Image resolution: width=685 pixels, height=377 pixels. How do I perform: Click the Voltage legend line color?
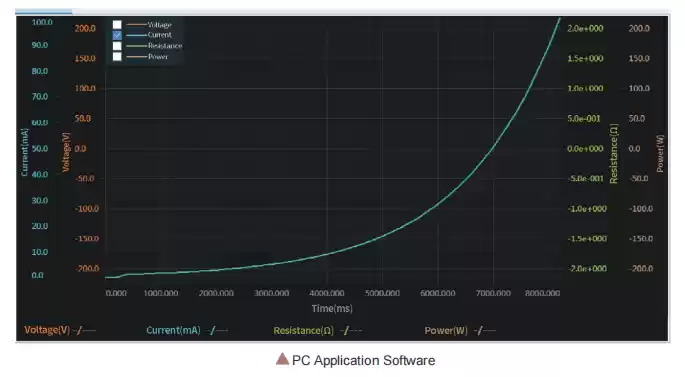136,24
